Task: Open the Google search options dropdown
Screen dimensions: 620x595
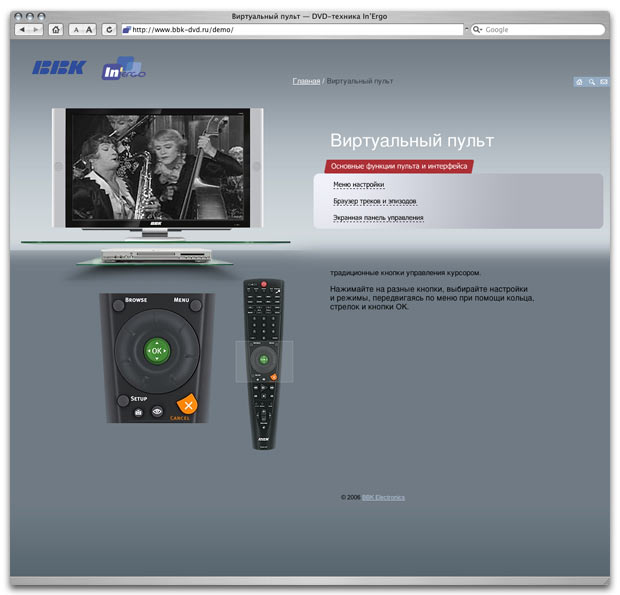Action: pos(478,30)
